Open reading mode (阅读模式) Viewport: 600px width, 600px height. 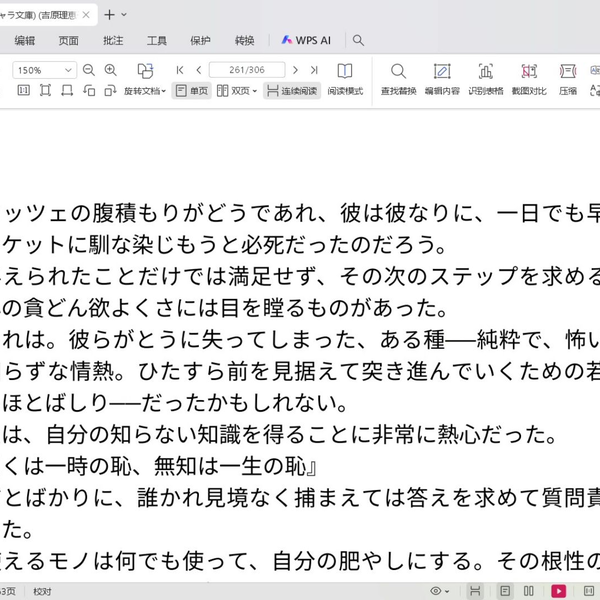click(x=345, y=80)
